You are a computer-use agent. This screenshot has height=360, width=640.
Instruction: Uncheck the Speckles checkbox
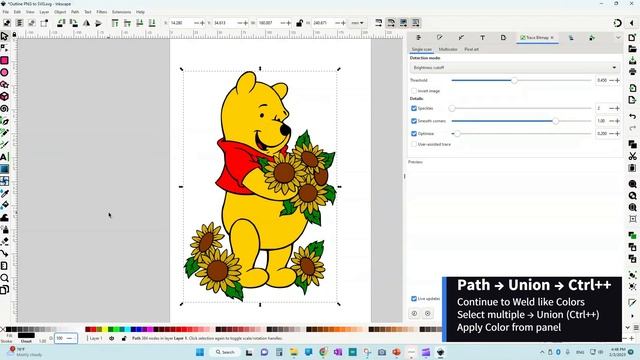pos(414,108)
